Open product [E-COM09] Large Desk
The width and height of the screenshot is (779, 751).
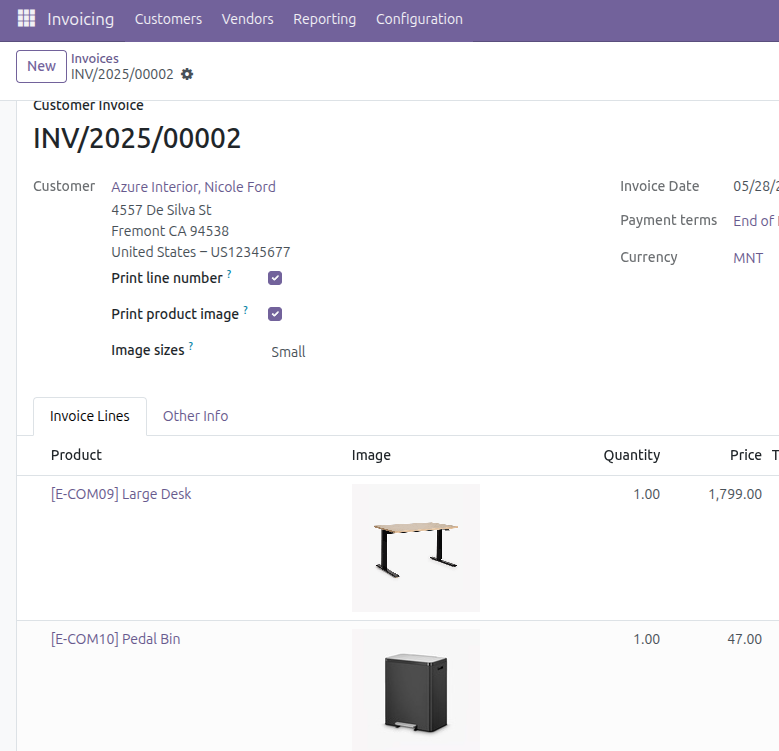pos(121,494)
